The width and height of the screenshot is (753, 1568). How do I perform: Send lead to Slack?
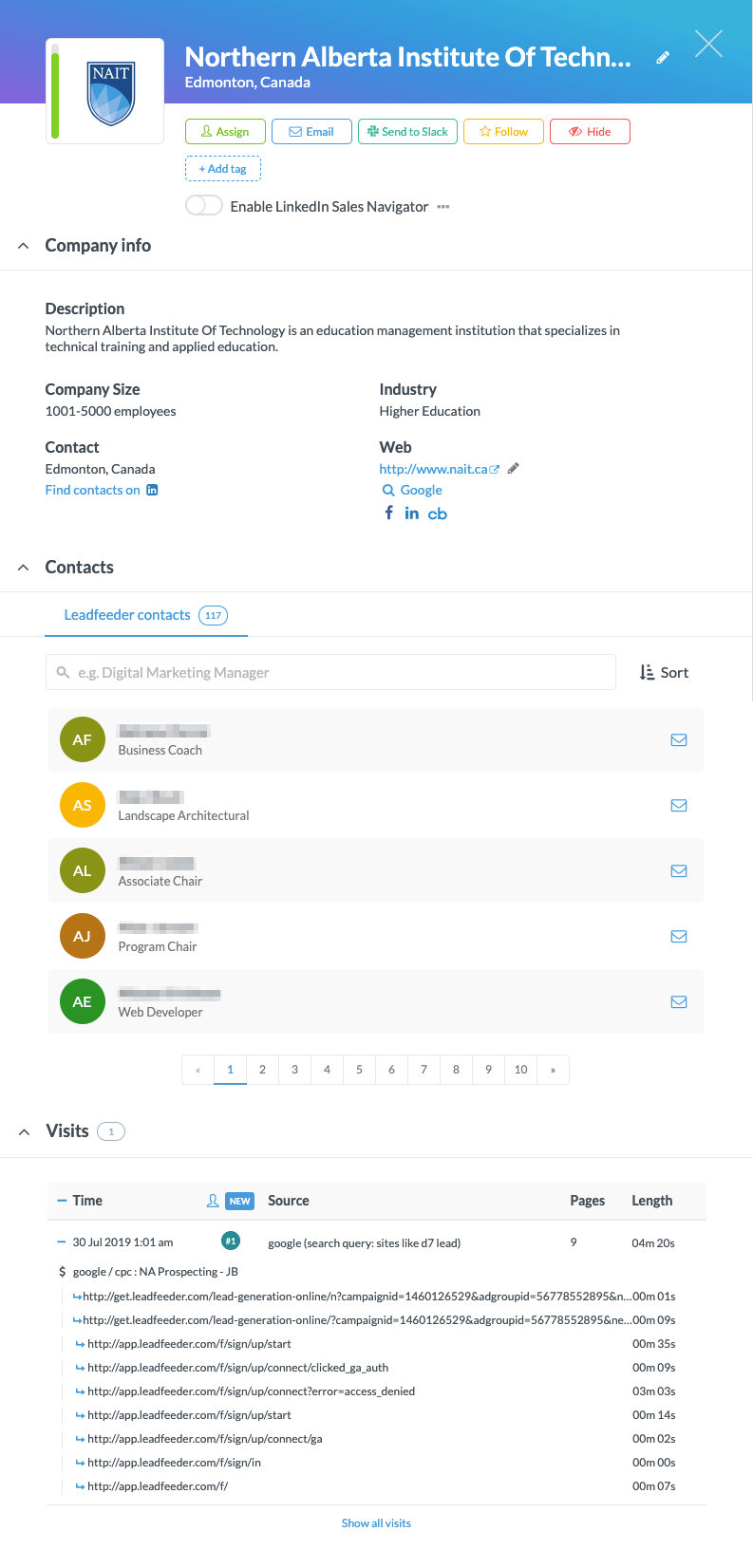[407, 131]
